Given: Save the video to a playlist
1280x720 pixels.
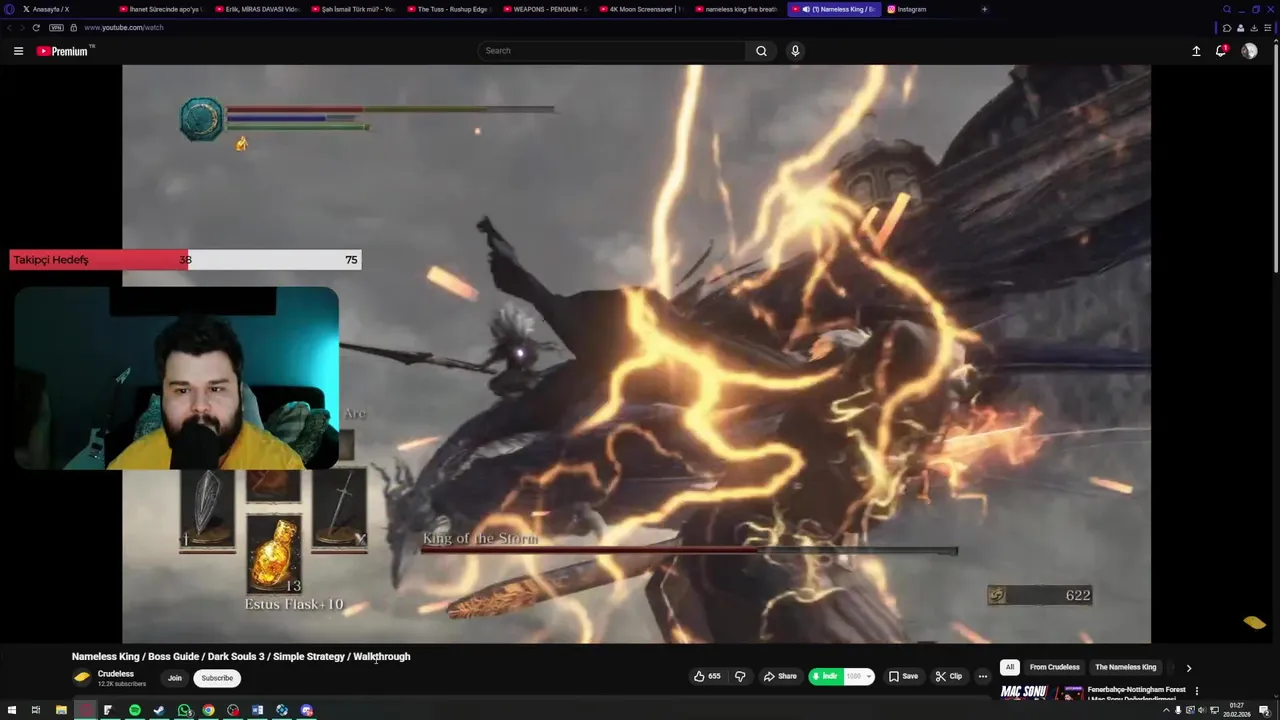Looking at the screenshot, I should pos(903,677).
